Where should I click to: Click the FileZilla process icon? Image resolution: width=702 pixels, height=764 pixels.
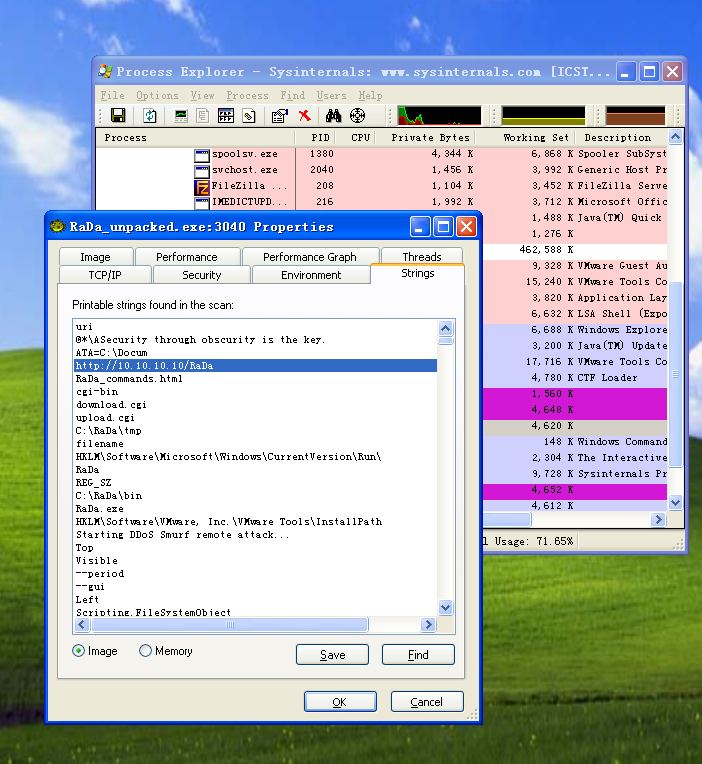point(202,186)
